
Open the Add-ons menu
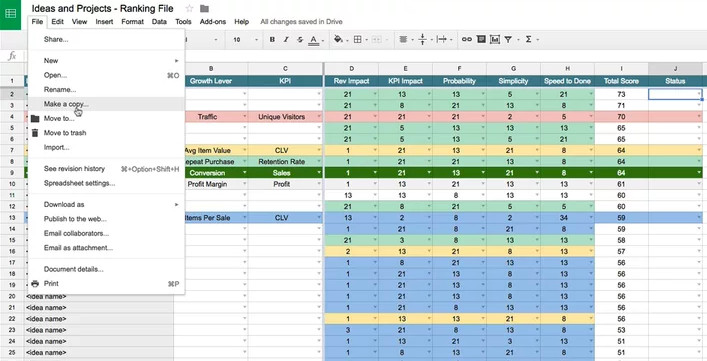coord(213,22)
